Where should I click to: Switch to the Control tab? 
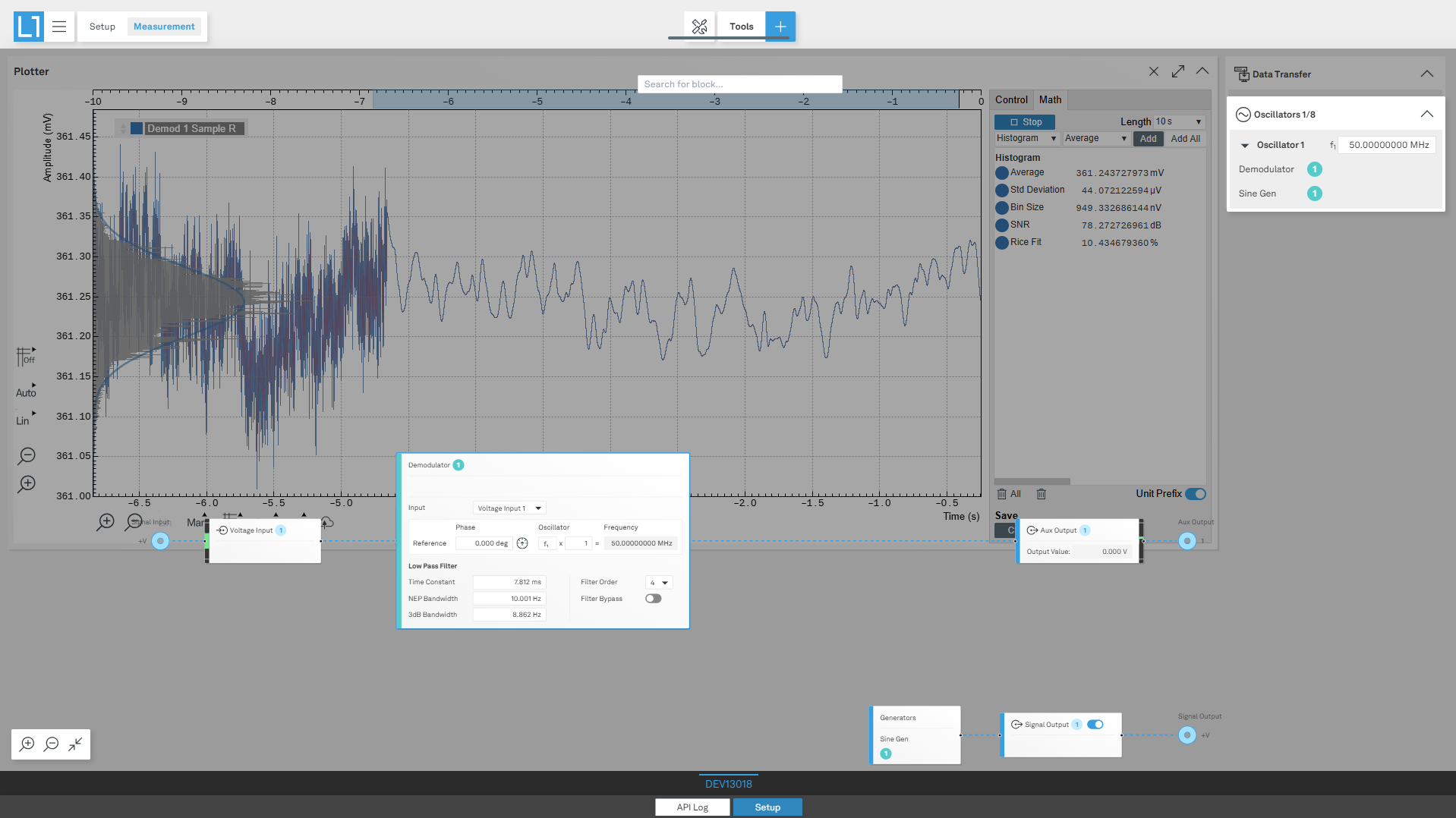click(1011, 100)
